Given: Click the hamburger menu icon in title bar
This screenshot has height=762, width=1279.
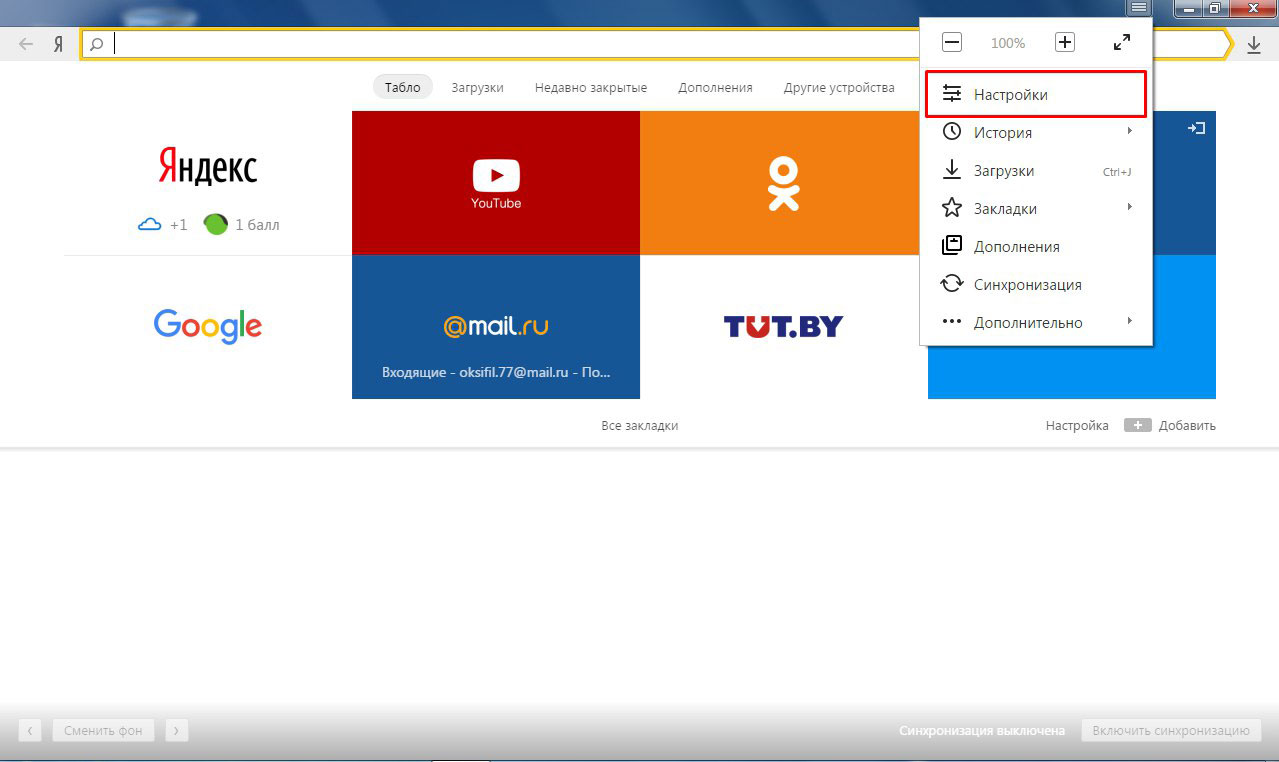Looking at the screenshot, I should click(1139, 8).
